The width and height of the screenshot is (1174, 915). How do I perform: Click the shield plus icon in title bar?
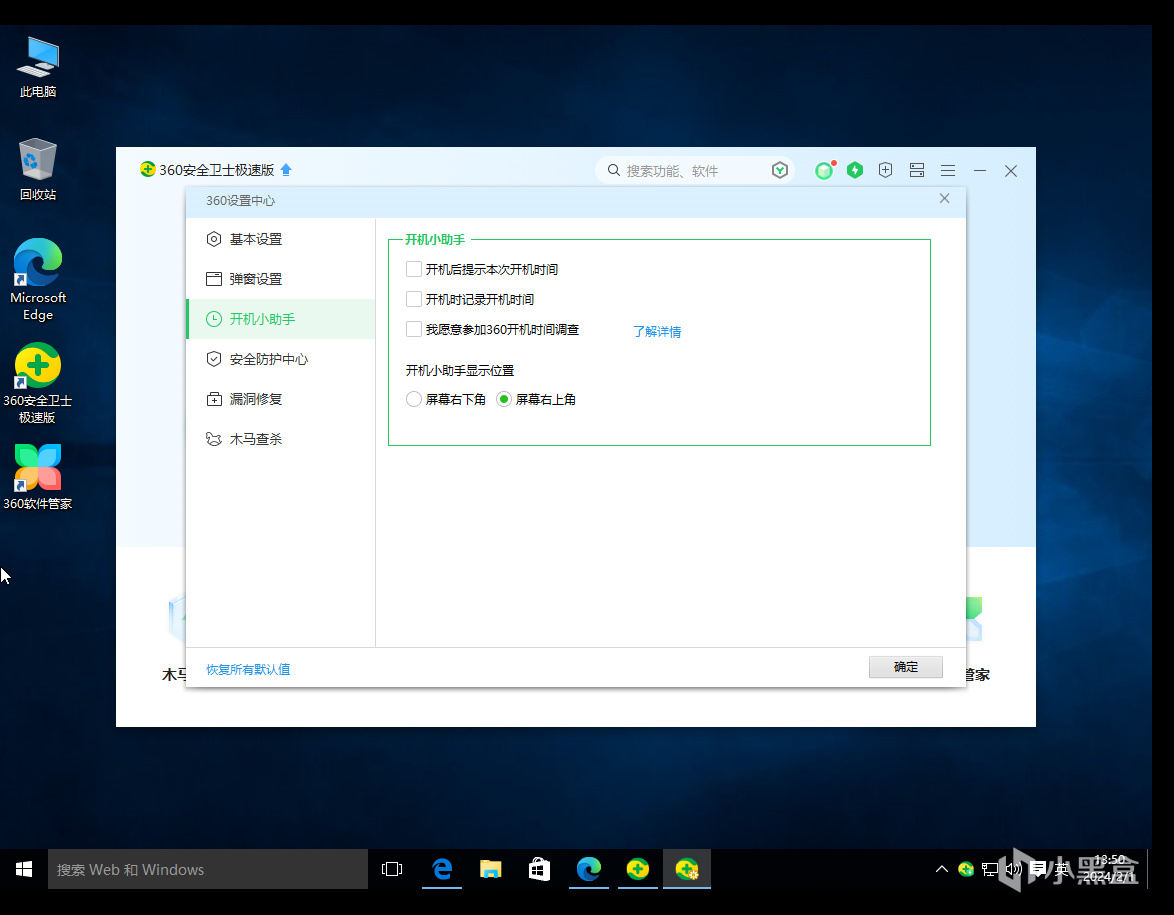[x=885, y=170]
